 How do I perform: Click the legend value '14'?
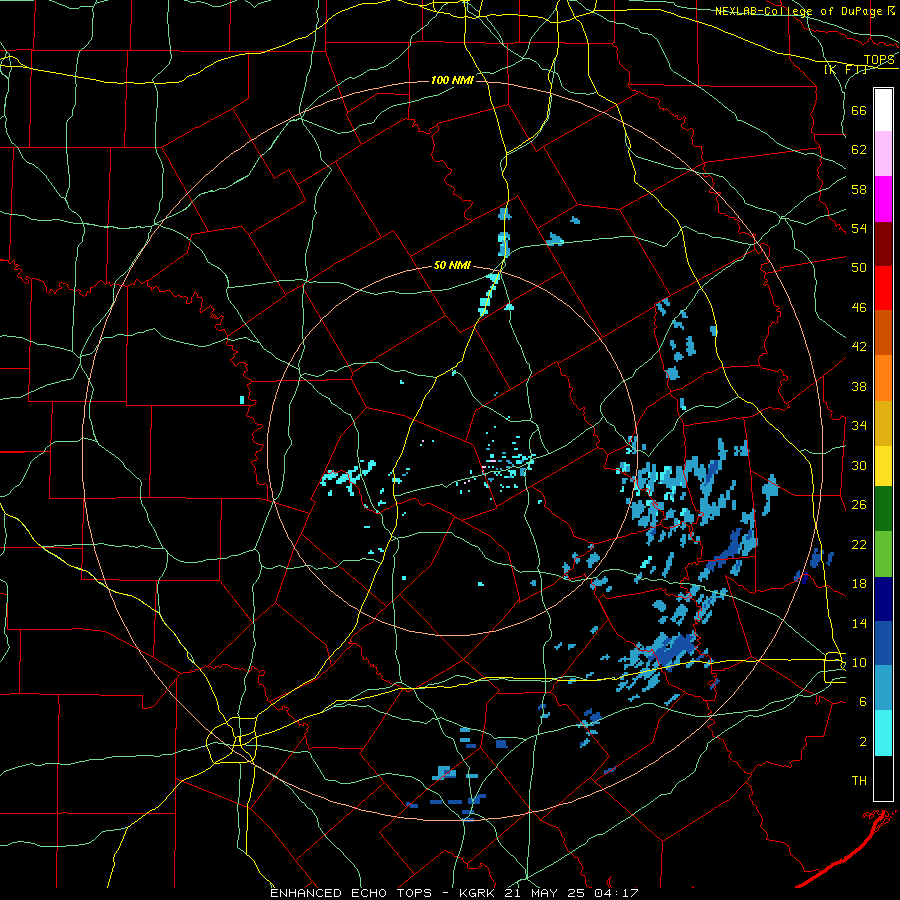859,623
